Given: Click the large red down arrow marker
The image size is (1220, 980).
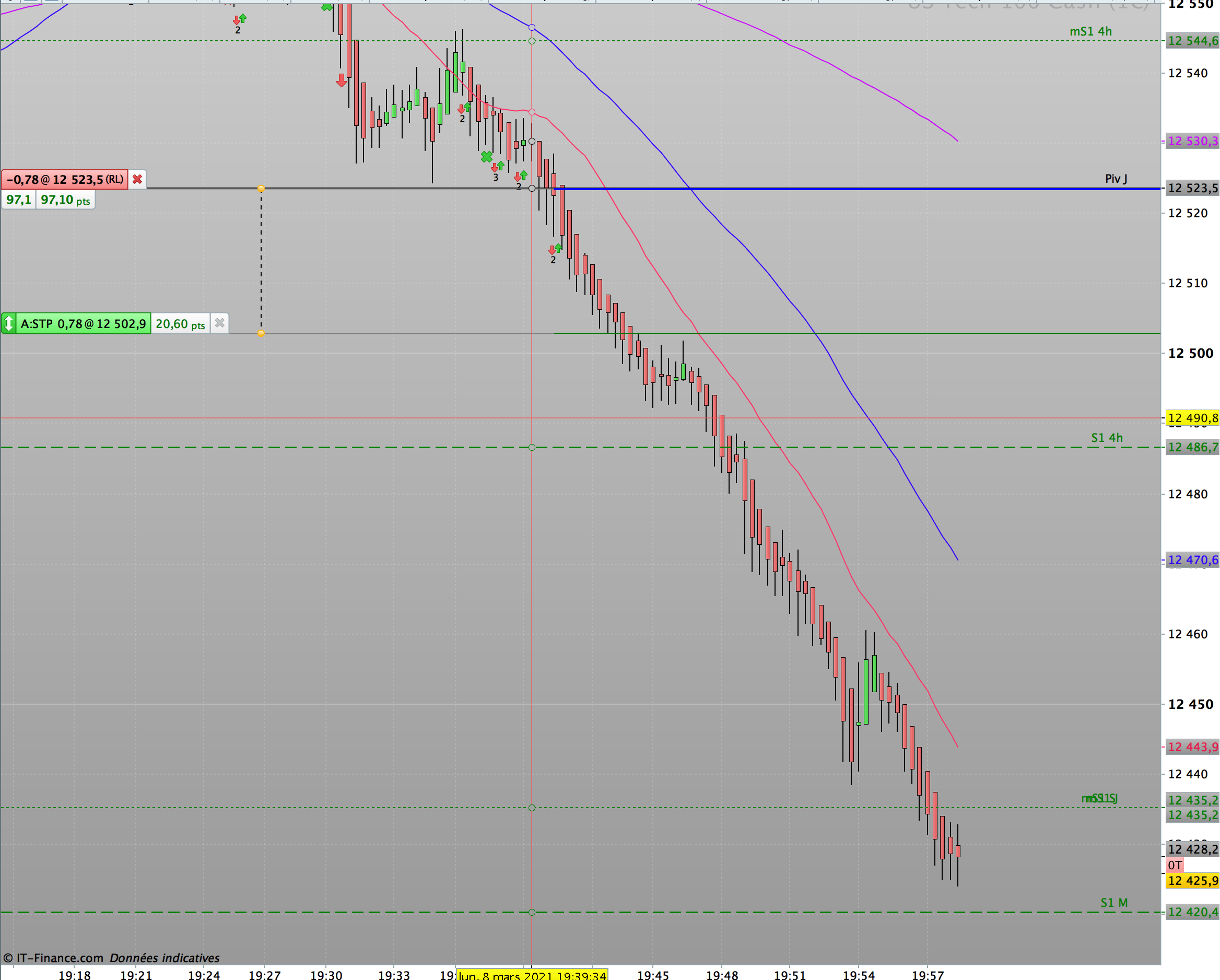Looking at the screenshot, I should coord(341,80).
